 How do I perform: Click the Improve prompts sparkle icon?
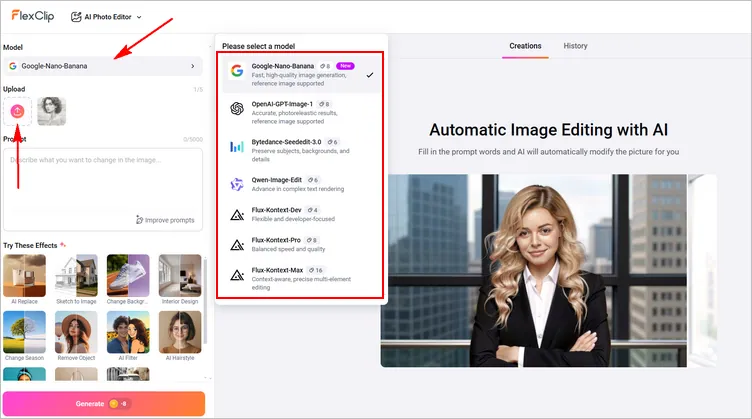pos(139,220)
